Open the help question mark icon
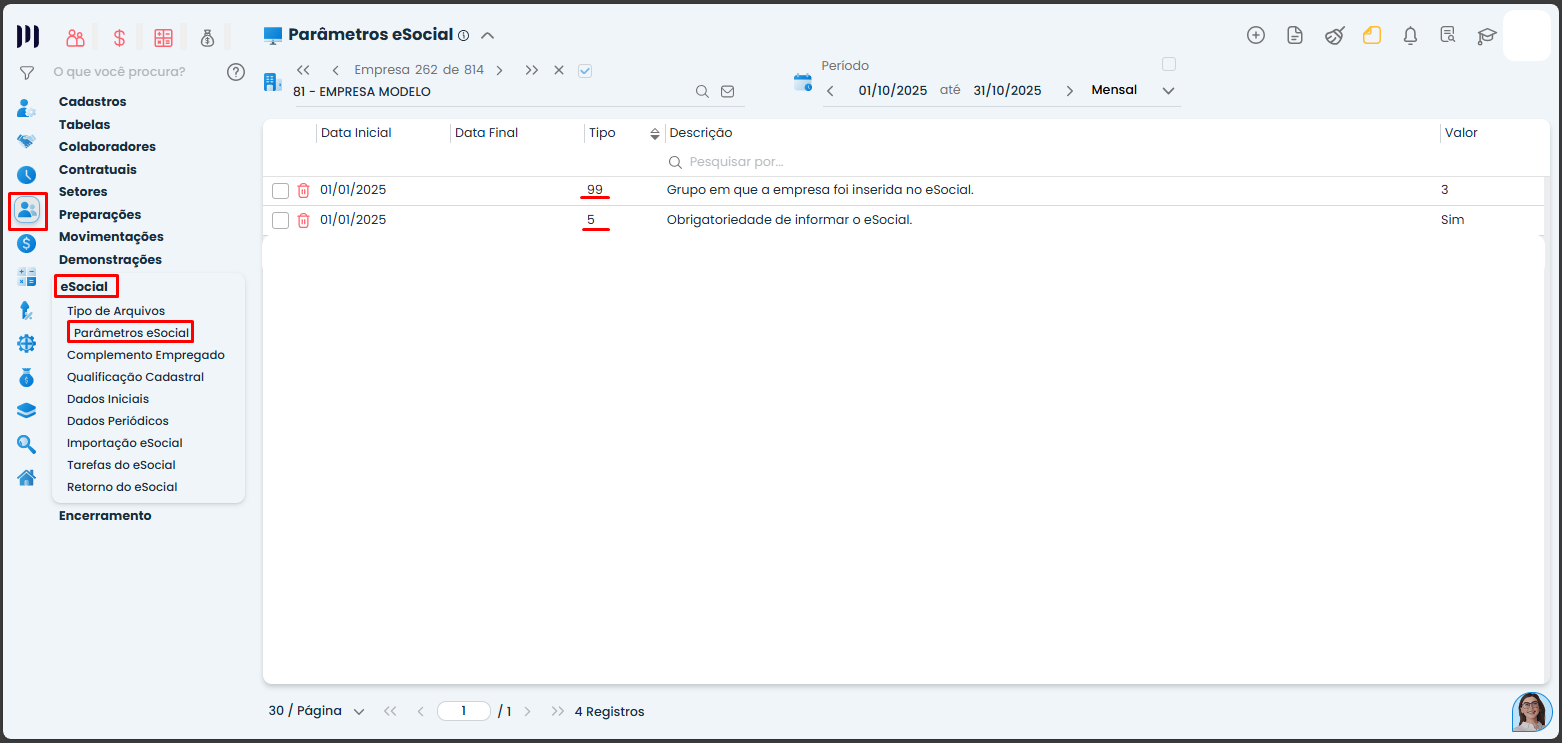The width and height of the screenshot is (1562, 743). pos(236,72)
